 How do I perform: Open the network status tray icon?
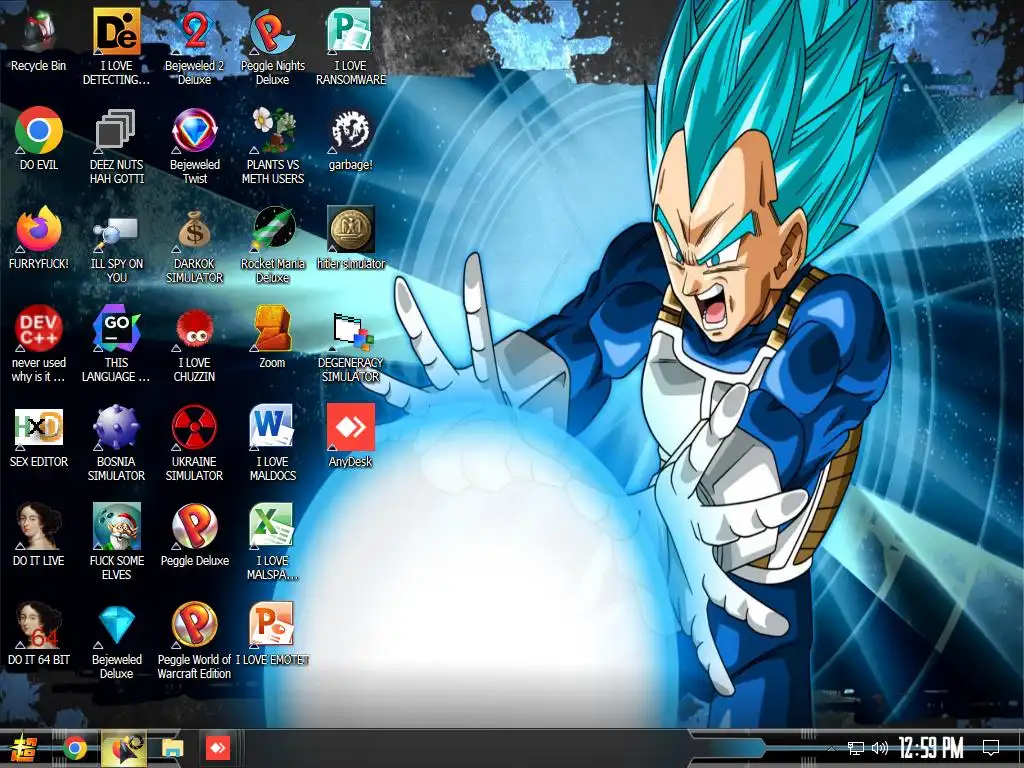coord(856,748)
